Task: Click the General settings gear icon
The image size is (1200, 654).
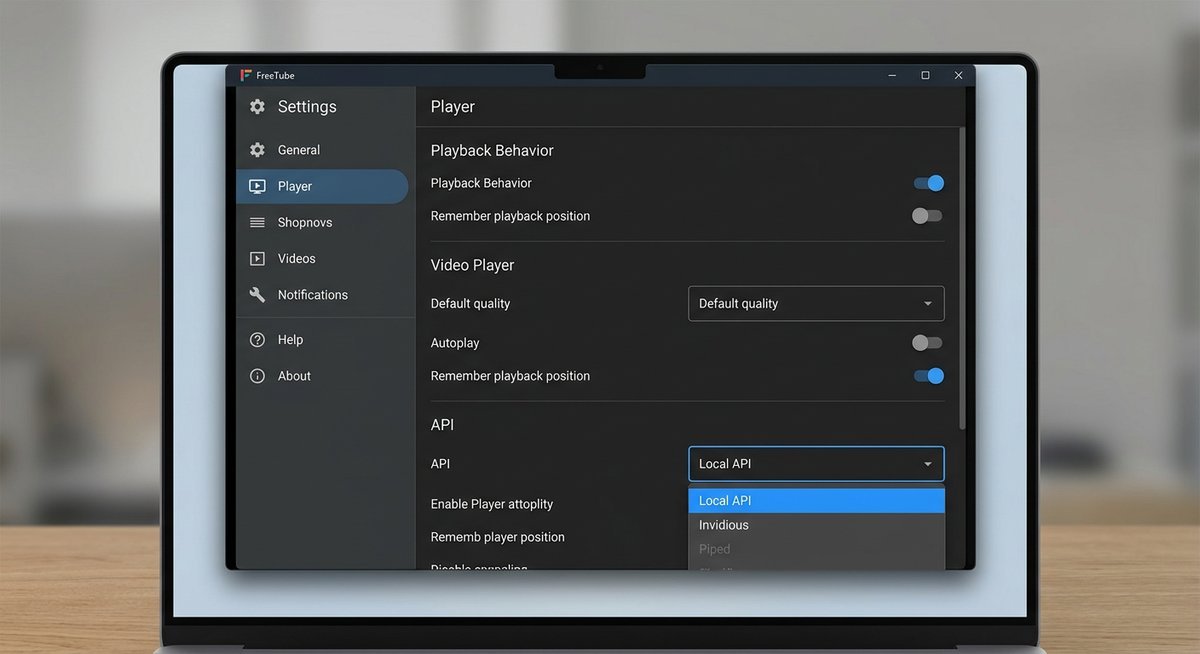Action: click(259, 150)
